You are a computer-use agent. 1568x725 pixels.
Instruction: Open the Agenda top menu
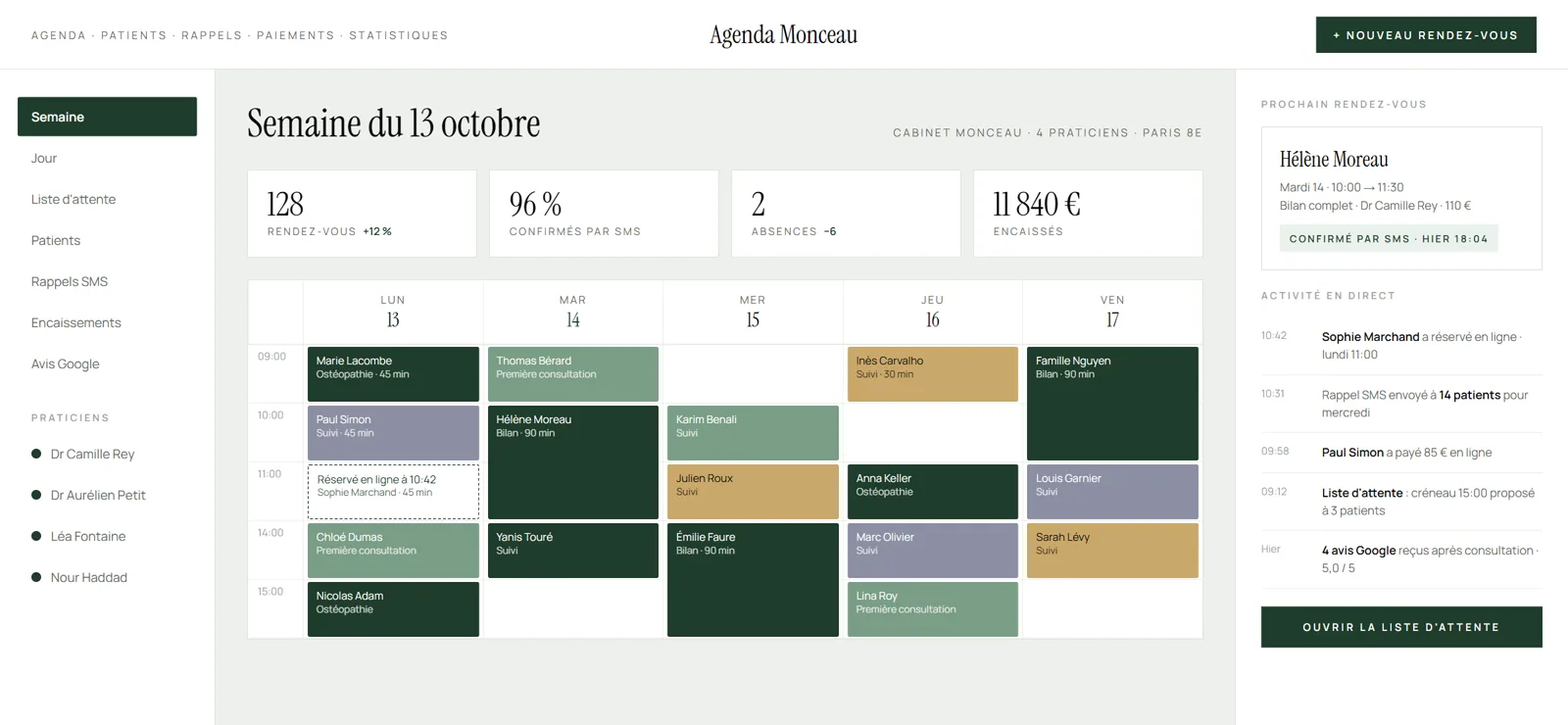59,35
